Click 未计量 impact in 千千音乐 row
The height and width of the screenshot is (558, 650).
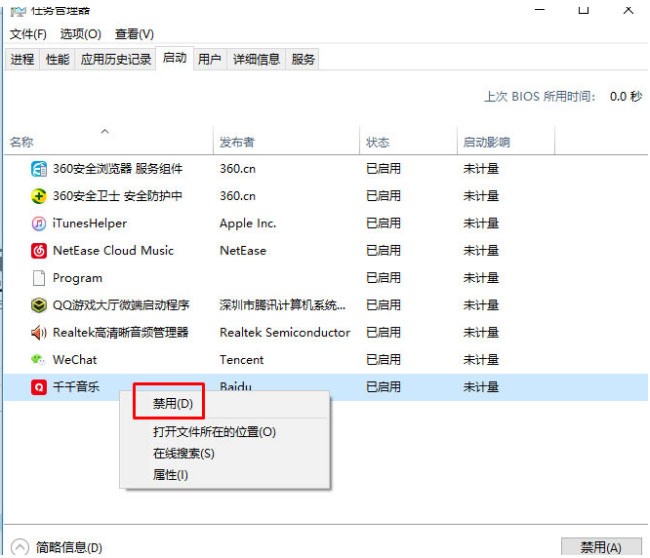(481, 387)
